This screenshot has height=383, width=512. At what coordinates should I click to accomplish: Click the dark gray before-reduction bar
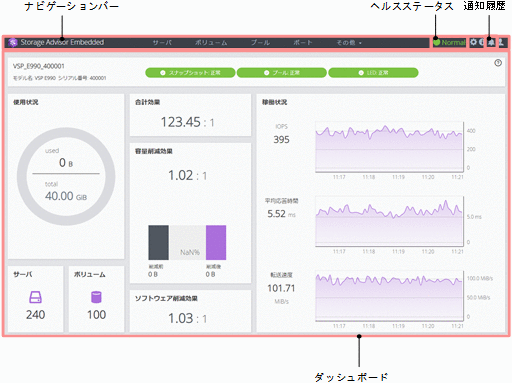pyautogui.click(x=158, y=242)
